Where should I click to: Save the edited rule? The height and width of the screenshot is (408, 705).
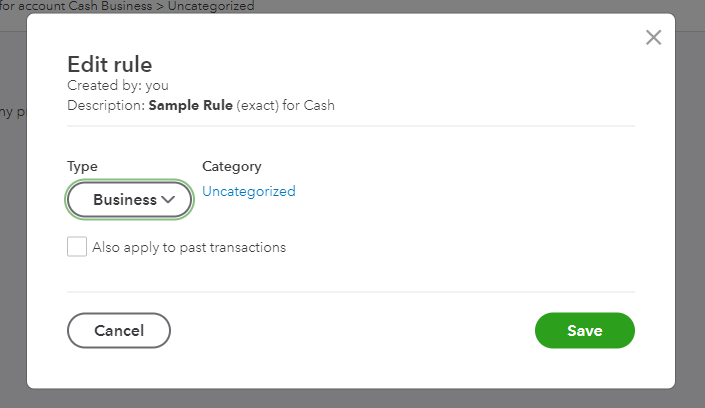(x=584, y=330)
